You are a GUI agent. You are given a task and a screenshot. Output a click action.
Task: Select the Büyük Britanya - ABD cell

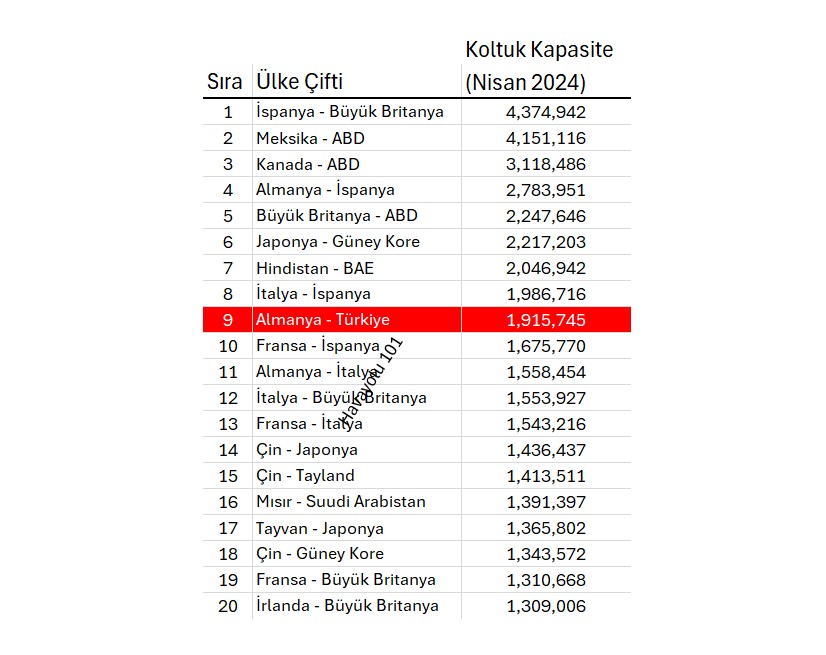pyautogui.click(x=357, y=216)
